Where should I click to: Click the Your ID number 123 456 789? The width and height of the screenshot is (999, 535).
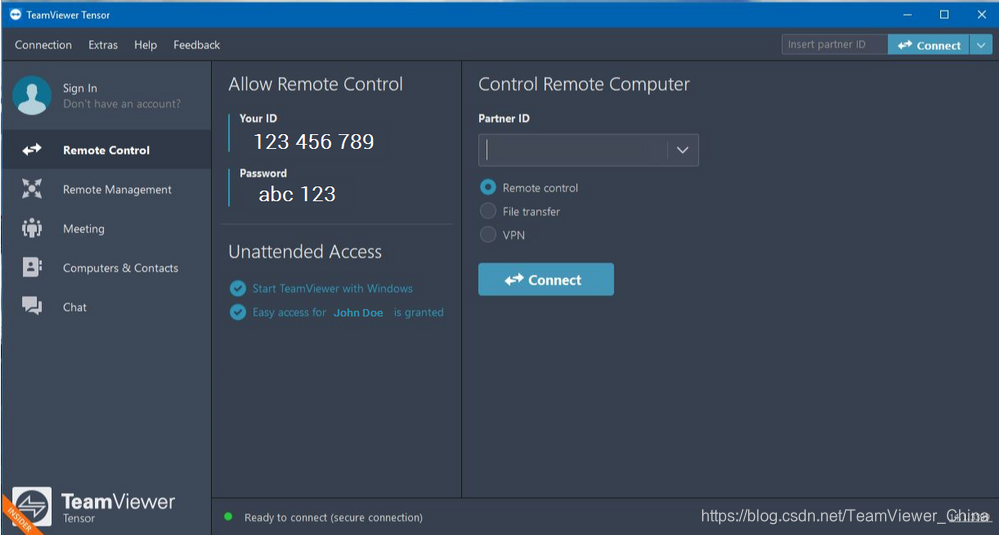point(313,141)
